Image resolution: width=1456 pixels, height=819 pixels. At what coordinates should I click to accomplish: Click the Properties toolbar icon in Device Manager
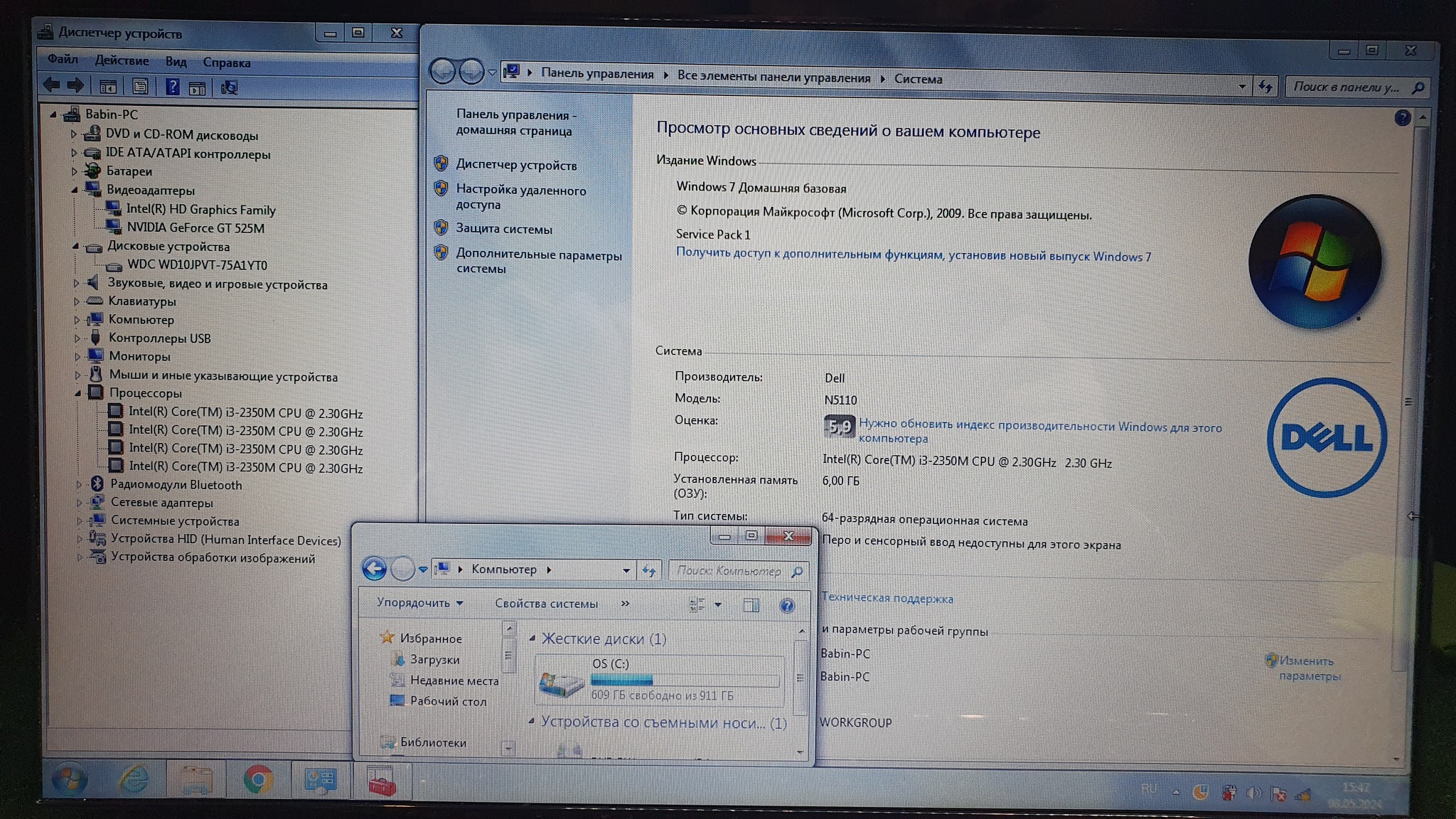click(x=140, y=87)
